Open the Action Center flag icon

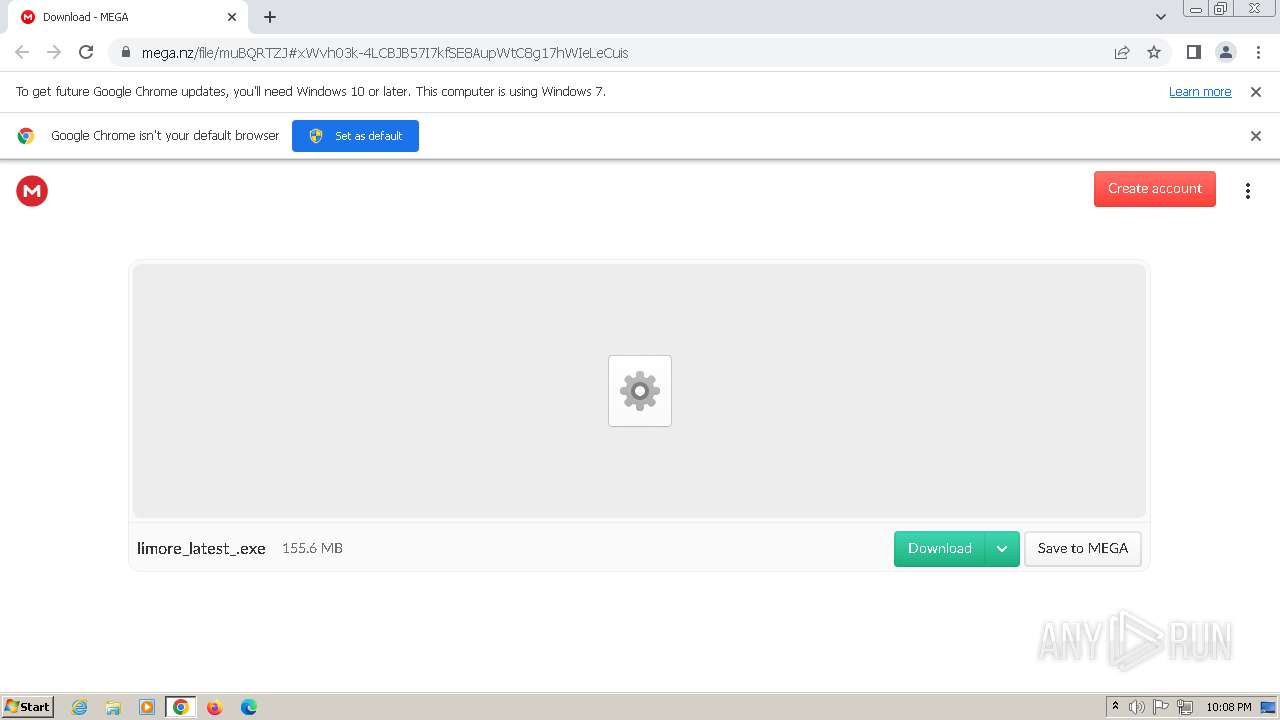1161,707
